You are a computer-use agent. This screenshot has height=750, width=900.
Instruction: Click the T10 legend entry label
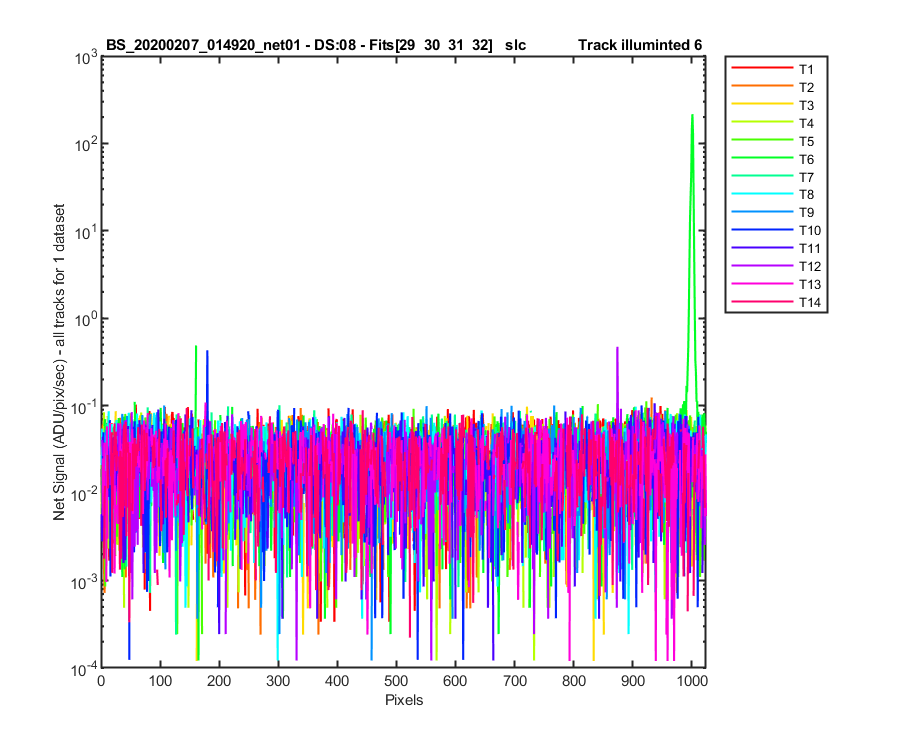tap(809, 231)
